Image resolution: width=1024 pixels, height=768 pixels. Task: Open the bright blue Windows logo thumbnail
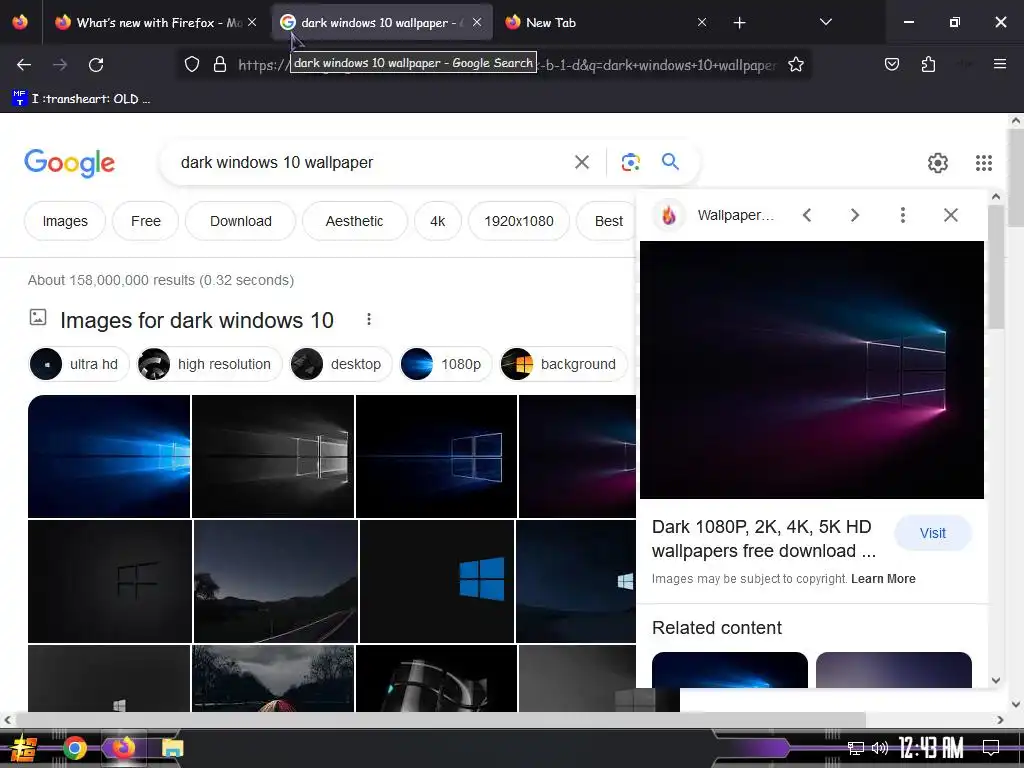coord(109,456)
